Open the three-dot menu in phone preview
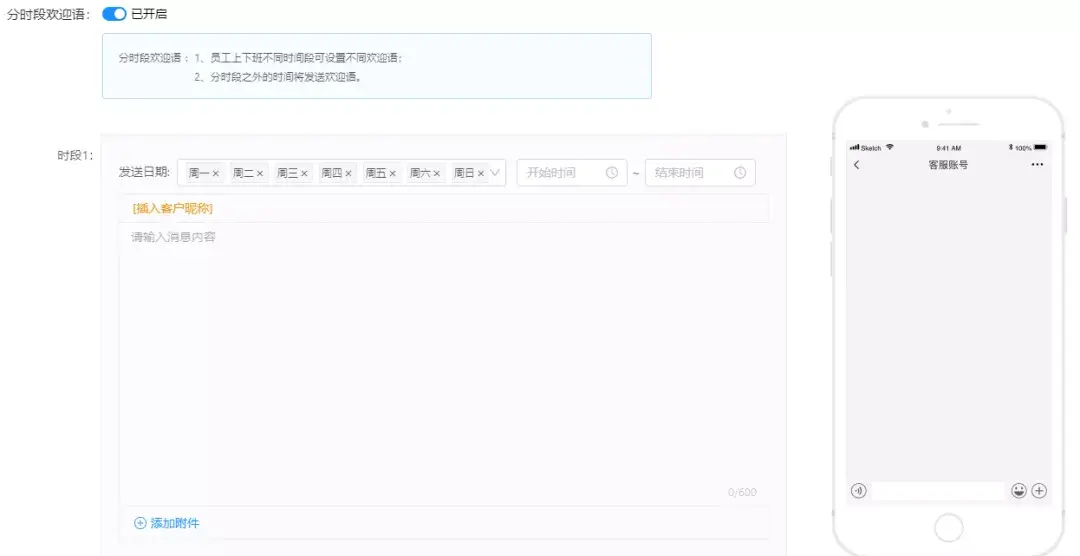The height and width of the screenshot is (556, 1080). (1037, 165)
